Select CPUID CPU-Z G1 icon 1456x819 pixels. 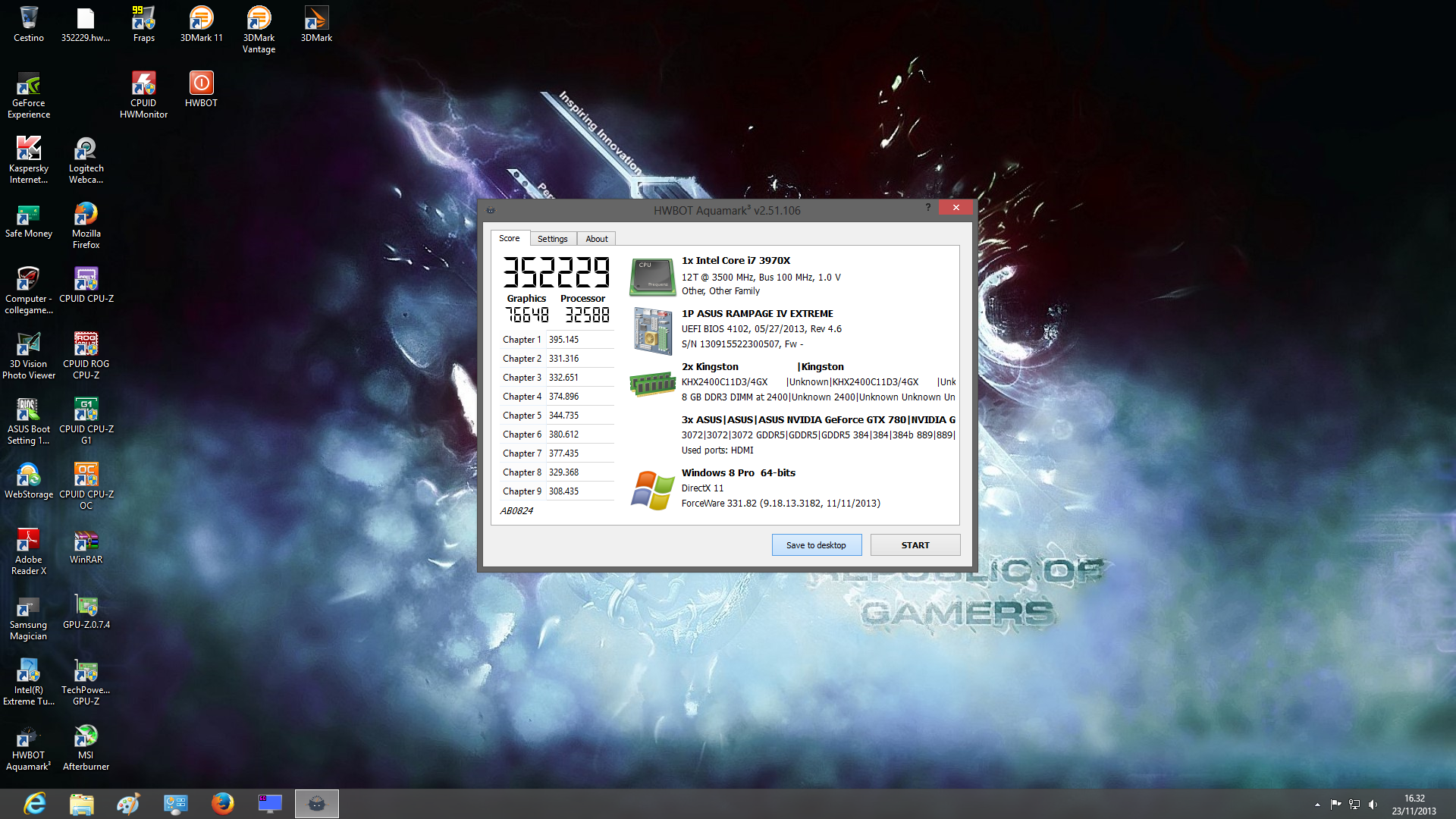(86, 421)
